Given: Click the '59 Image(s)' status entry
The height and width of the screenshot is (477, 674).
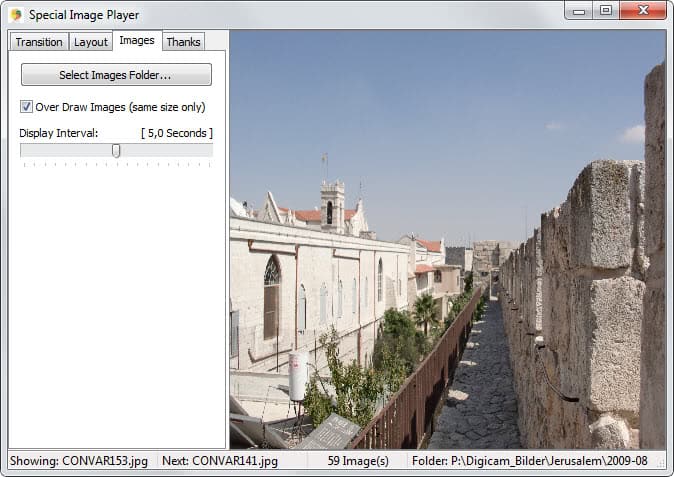Looking at the screenshot, I should [358, 461].
